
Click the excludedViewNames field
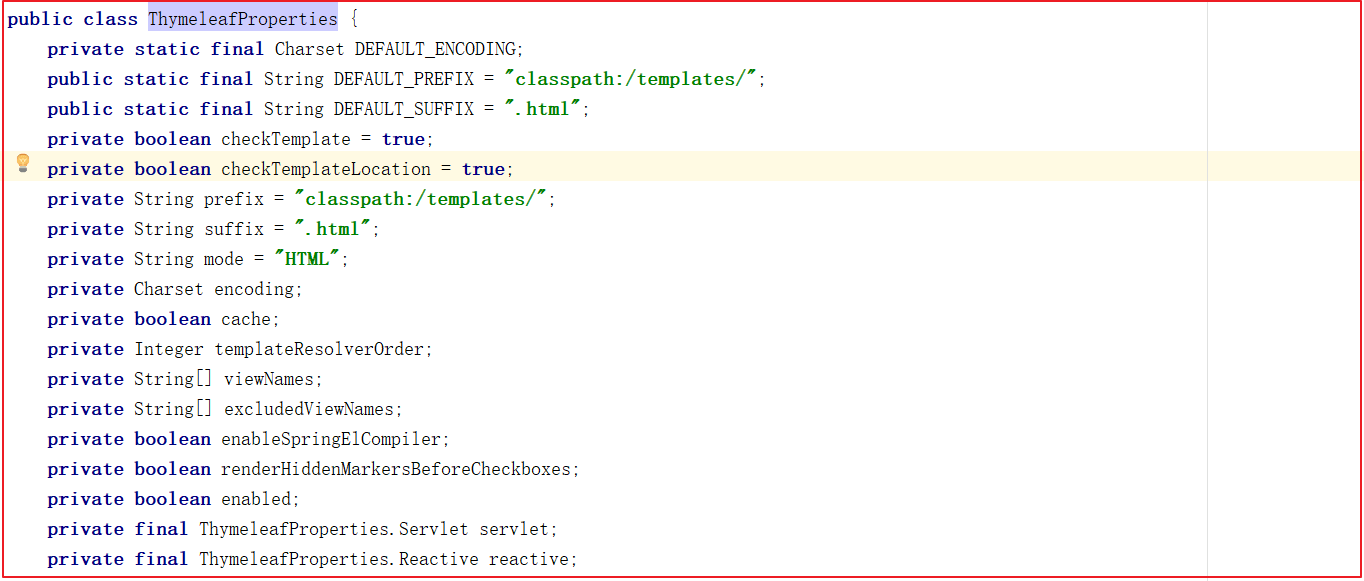click(310, 409)
